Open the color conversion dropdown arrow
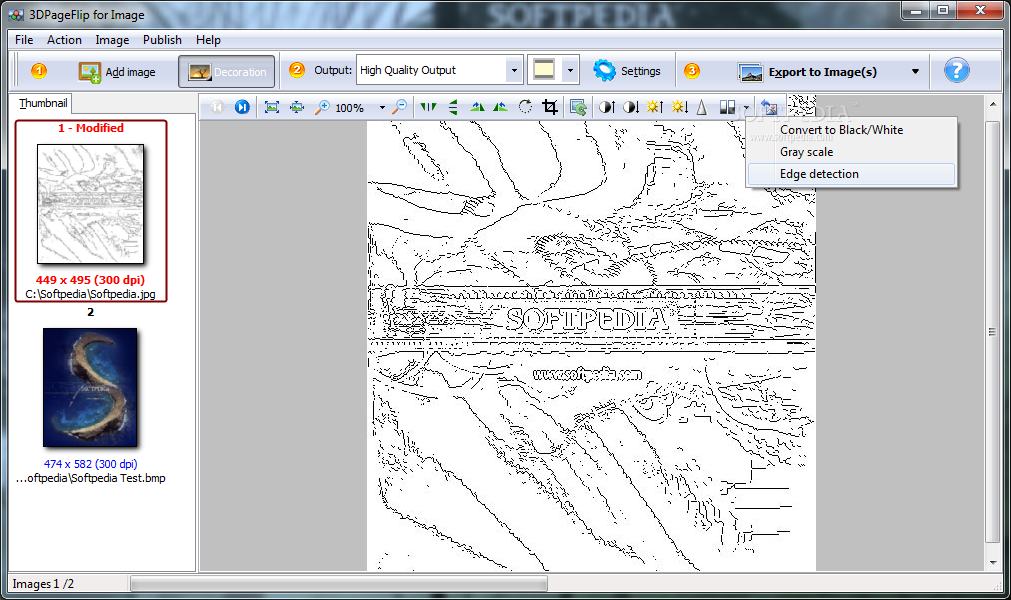The height and width of the screenshot is (600, 1011). pos(746,108)
